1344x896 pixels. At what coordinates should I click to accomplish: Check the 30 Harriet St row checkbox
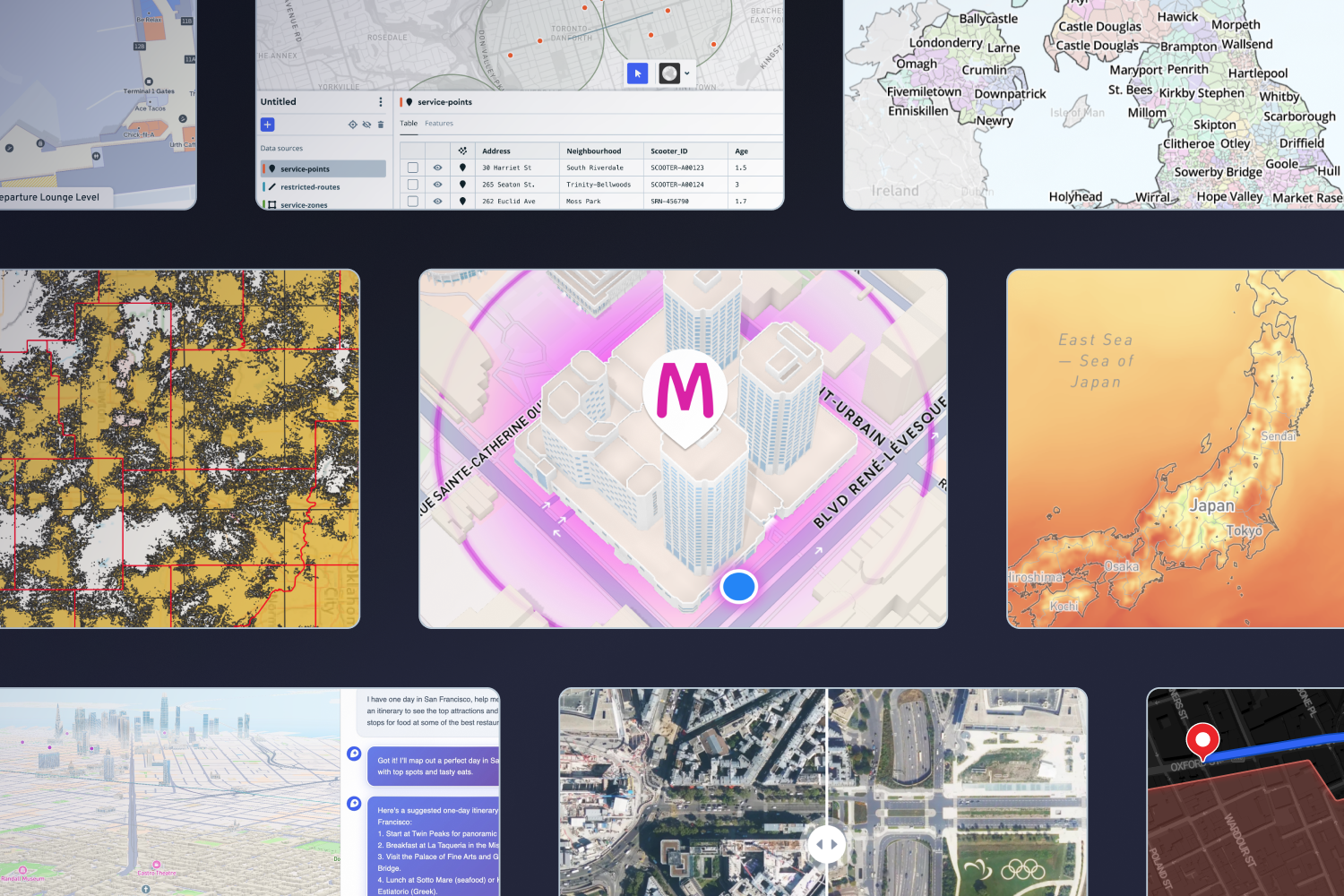pos(413,168)
